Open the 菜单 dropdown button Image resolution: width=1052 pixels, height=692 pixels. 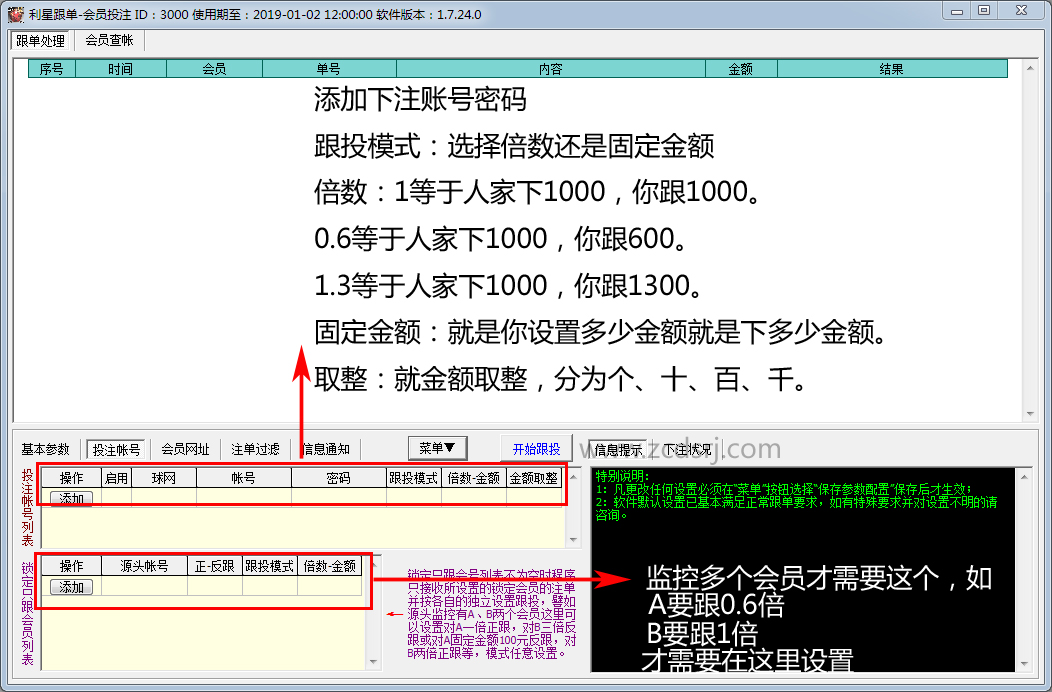pos(438,449)
